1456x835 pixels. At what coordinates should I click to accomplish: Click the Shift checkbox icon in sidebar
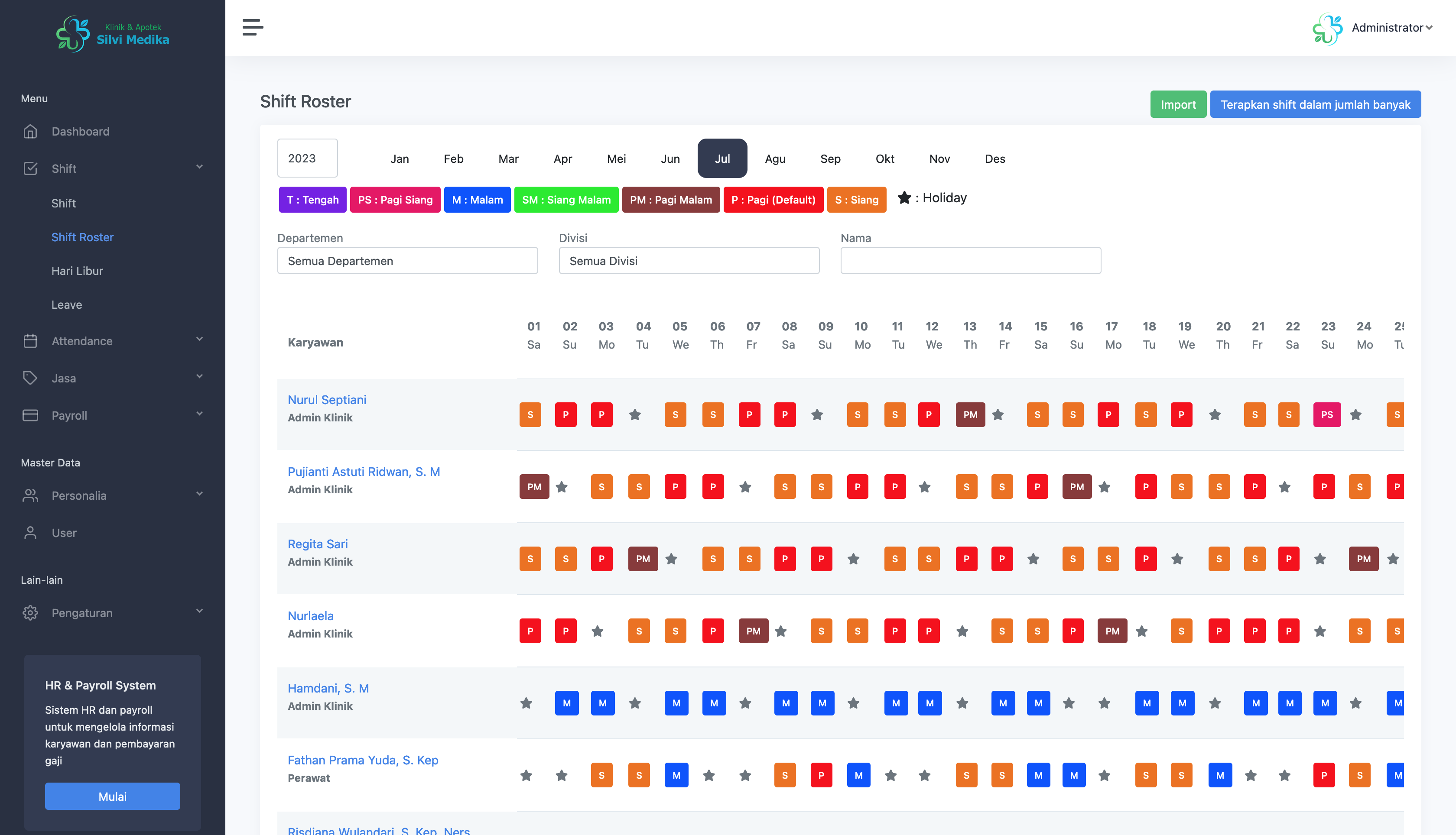30,168
